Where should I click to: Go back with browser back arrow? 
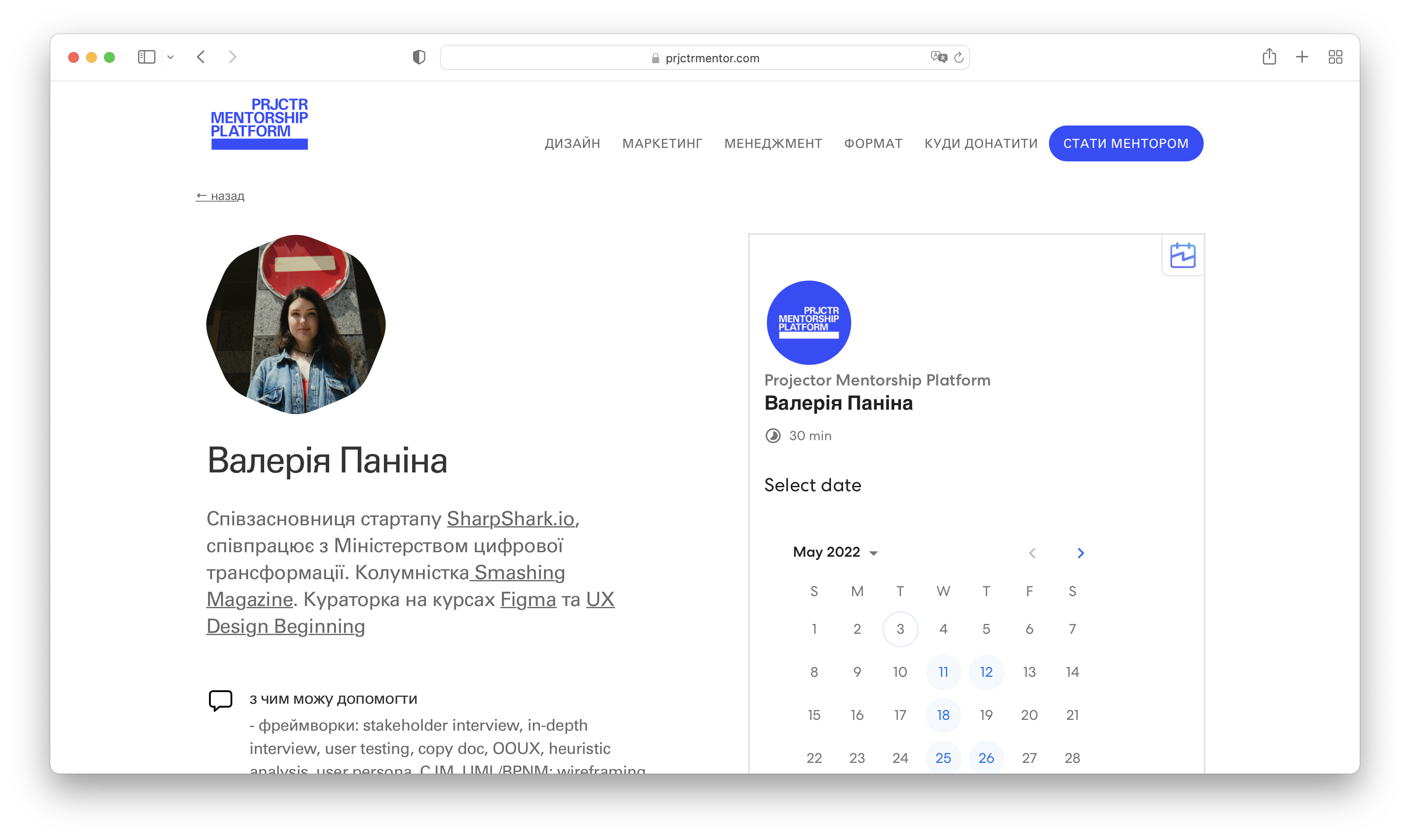[201, 57]
